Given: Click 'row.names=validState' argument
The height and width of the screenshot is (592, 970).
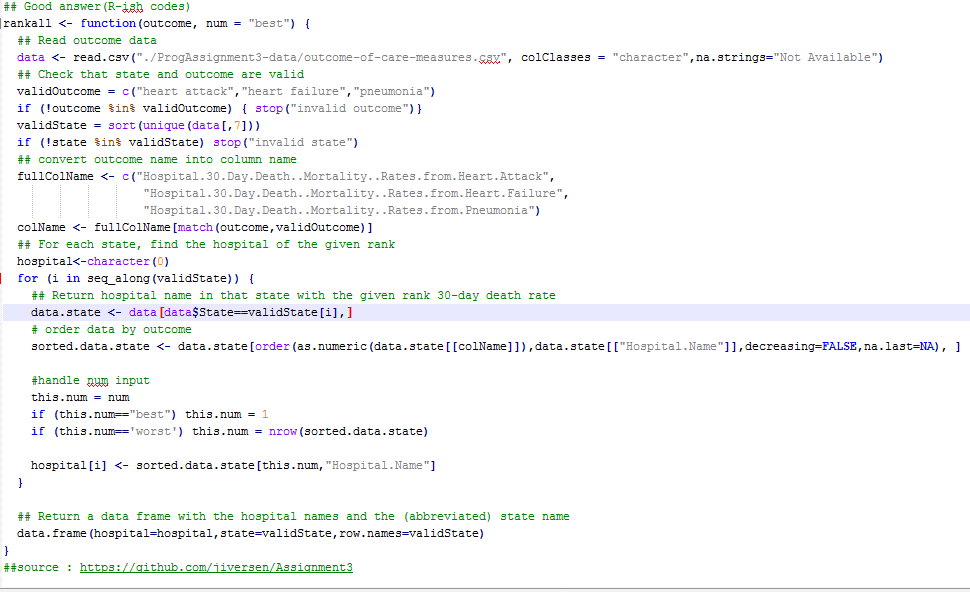Looking at the screenshot, I should (x=408, y=533).
